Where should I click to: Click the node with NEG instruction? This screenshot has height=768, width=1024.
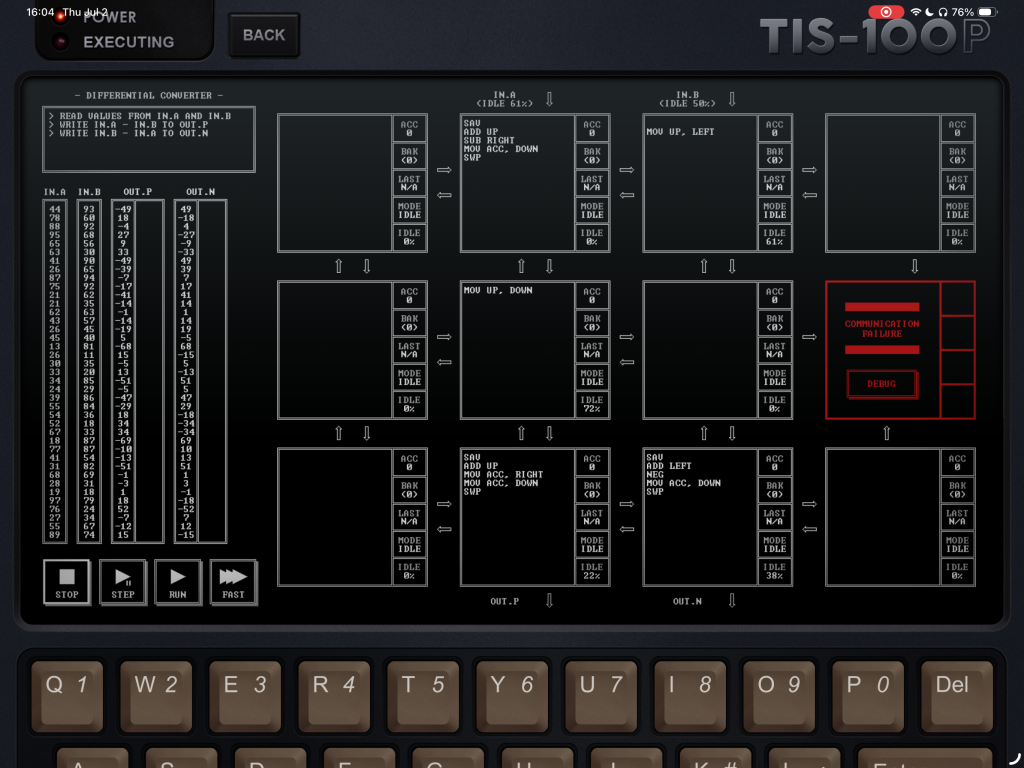700,517
